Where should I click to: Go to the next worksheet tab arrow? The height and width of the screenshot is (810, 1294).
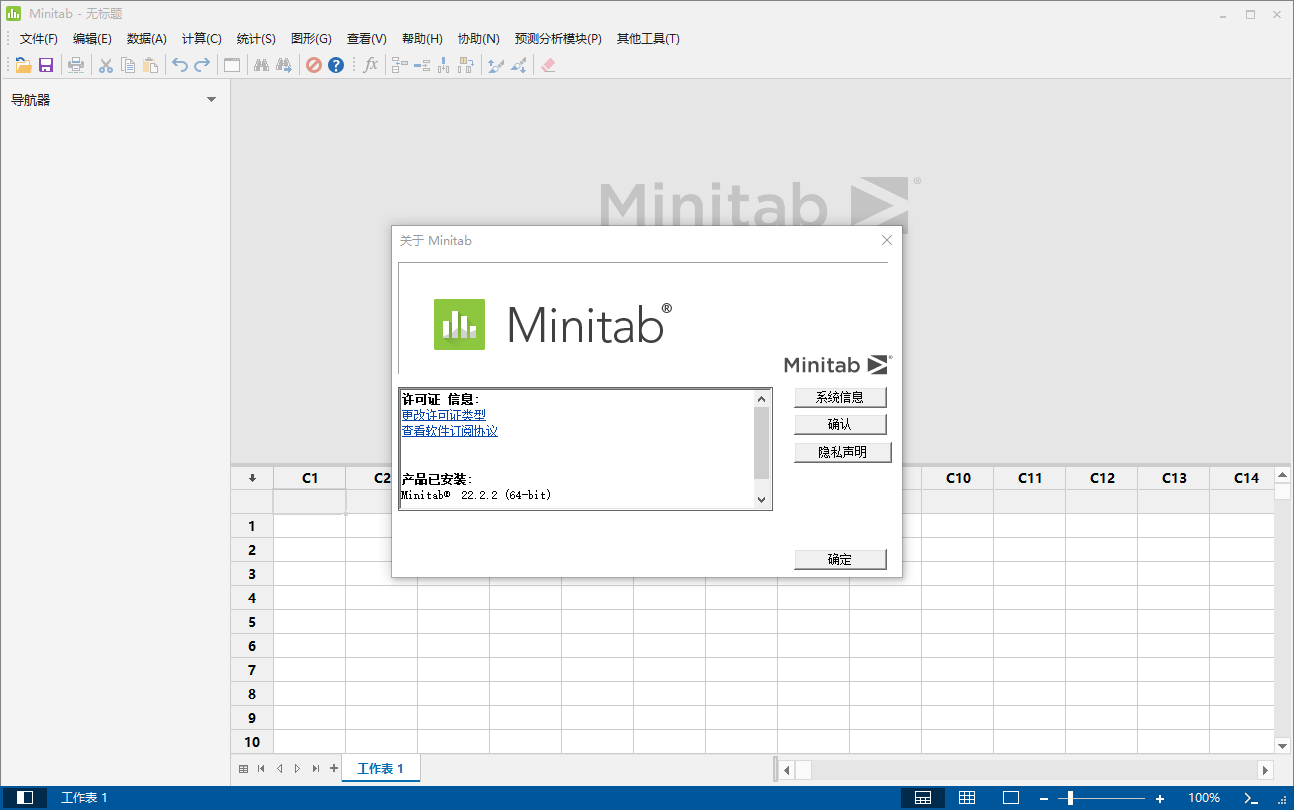297,769
